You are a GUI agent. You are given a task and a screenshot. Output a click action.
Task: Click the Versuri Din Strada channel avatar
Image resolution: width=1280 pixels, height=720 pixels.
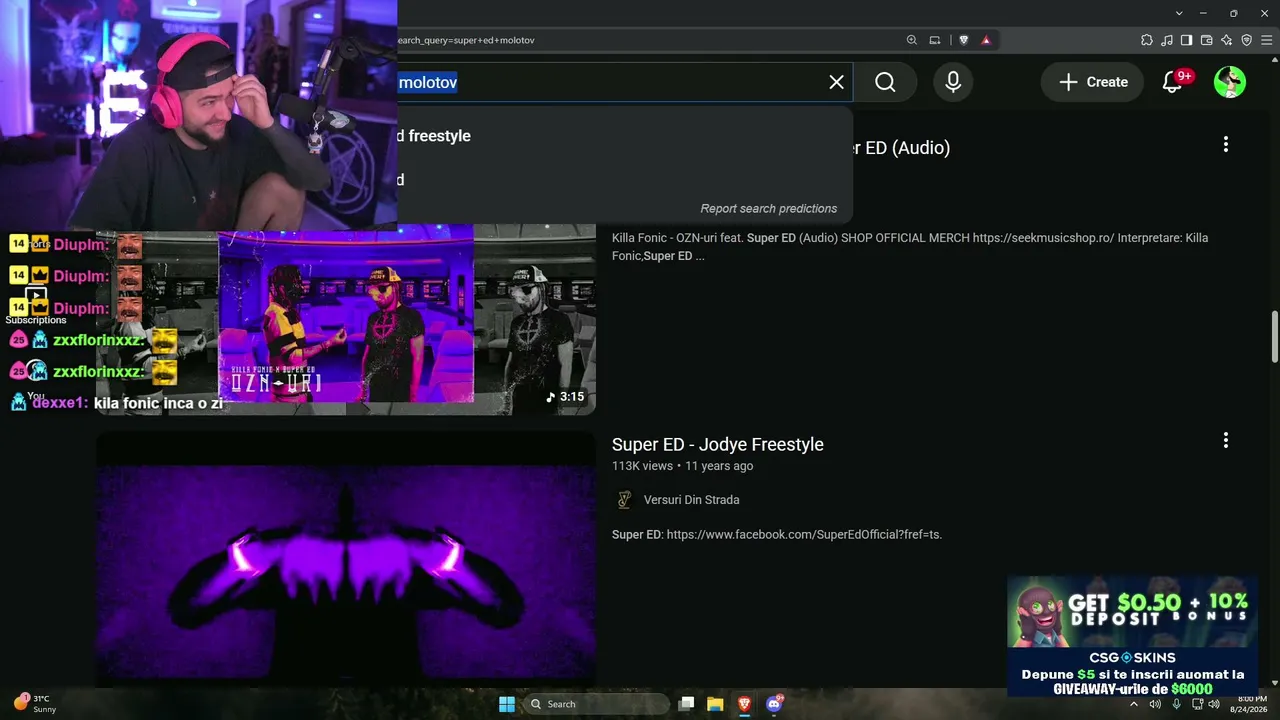pyautogui.click(x=624, y=500)
